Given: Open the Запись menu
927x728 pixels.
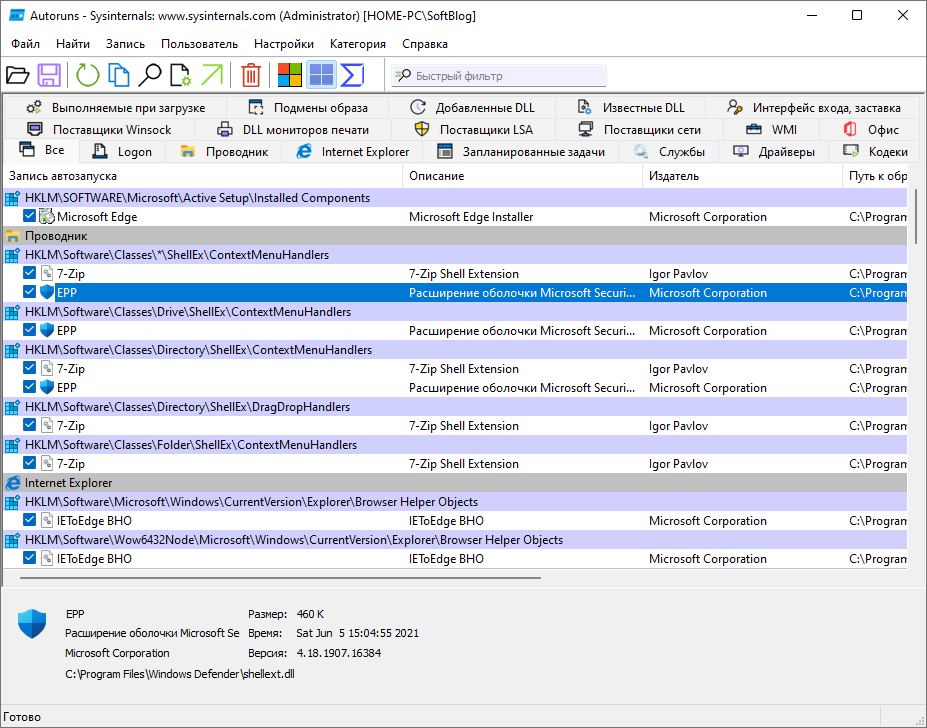Looking at the screenshot, I should [125, 44].
